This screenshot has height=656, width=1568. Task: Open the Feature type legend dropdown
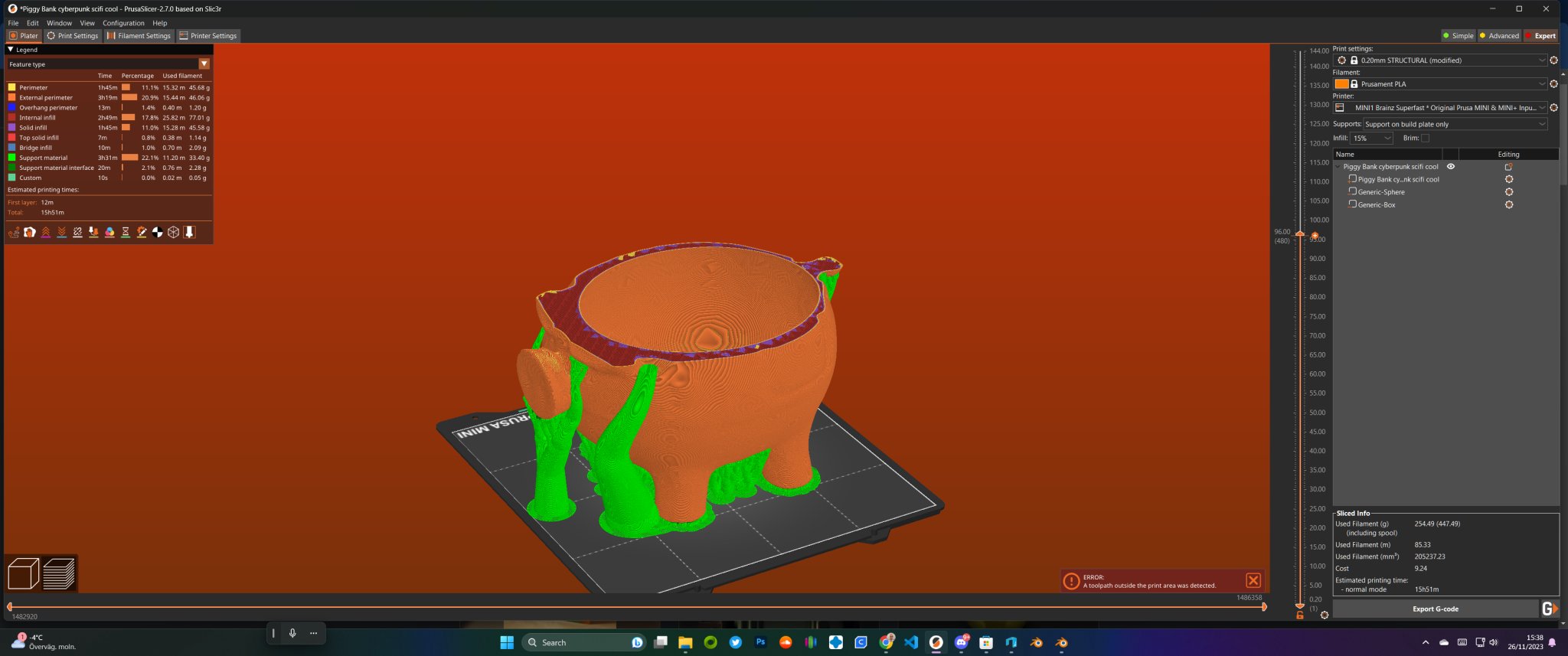pyautogui.click(x=204, y=64)
